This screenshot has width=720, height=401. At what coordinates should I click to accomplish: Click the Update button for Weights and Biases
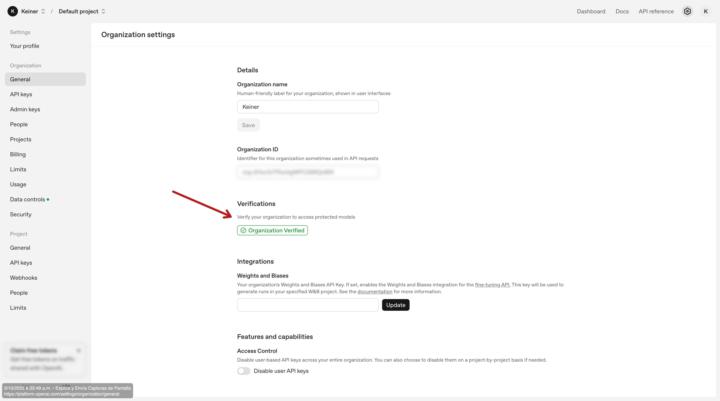396,305
